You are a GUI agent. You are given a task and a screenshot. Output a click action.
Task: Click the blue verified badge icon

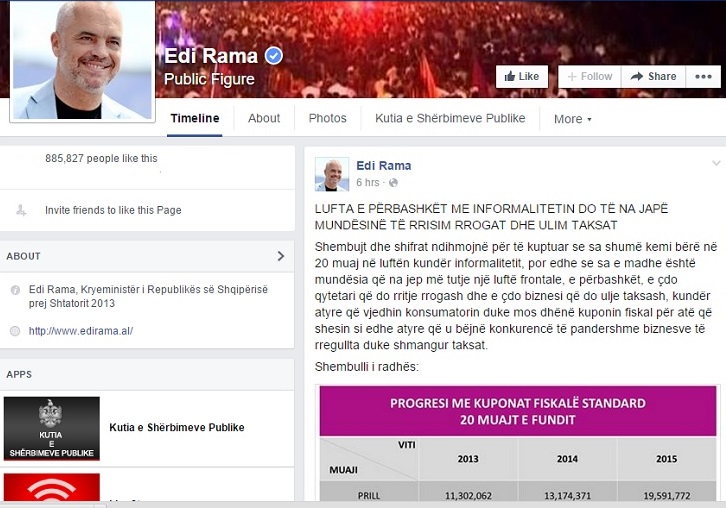tap(274, 56)
